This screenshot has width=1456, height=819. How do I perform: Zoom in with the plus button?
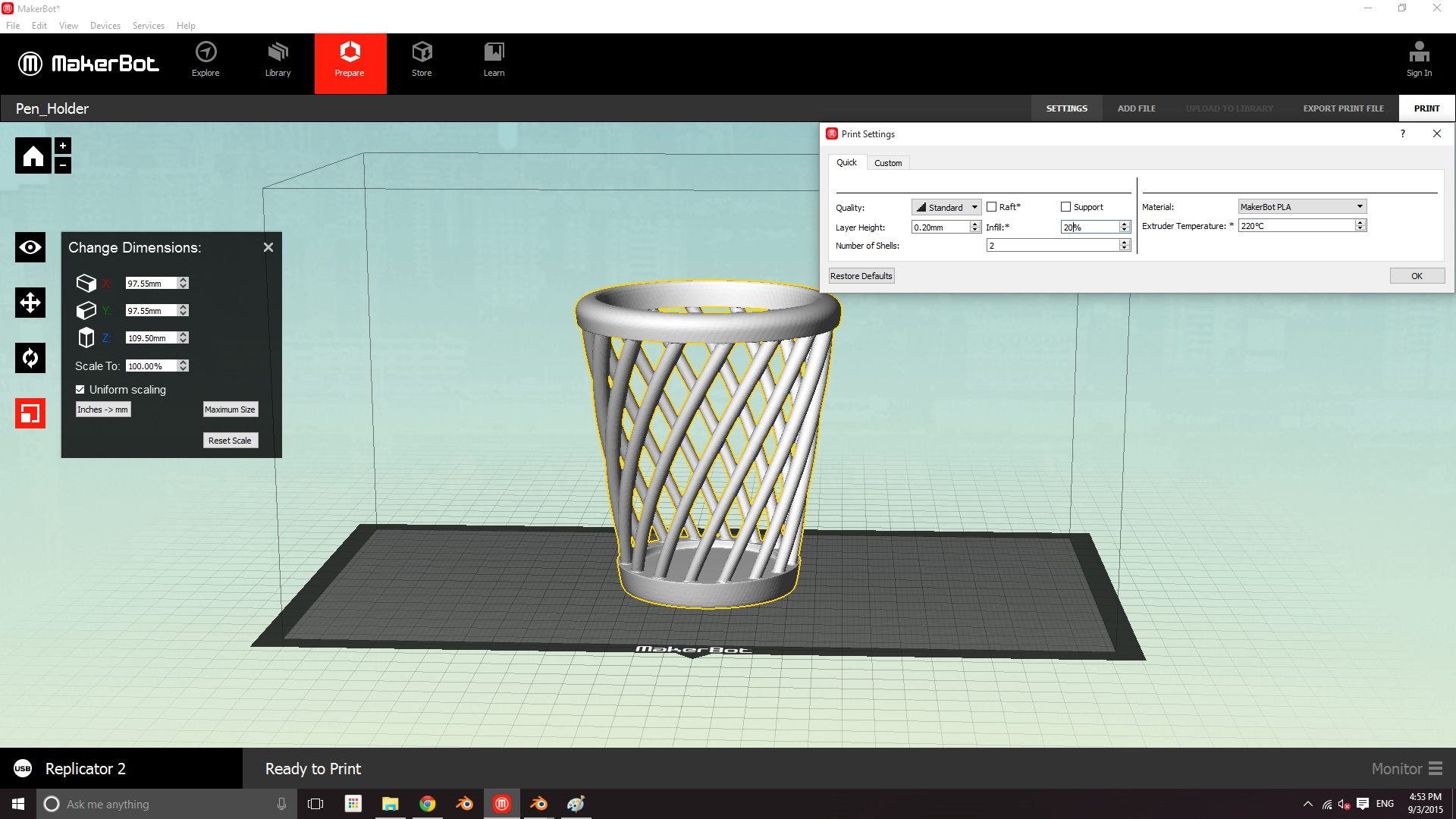coord(63,146)
